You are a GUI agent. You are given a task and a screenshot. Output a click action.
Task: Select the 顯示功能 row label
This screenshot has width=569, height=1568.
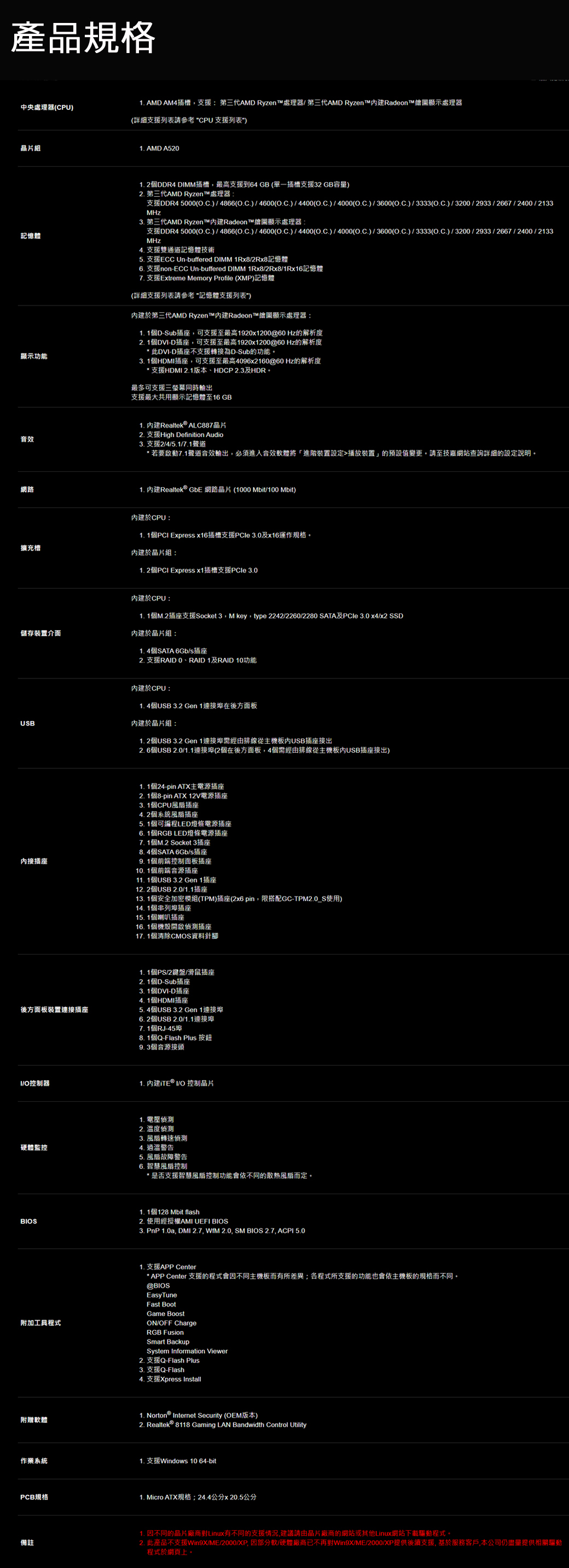click(x=33, y=356)
